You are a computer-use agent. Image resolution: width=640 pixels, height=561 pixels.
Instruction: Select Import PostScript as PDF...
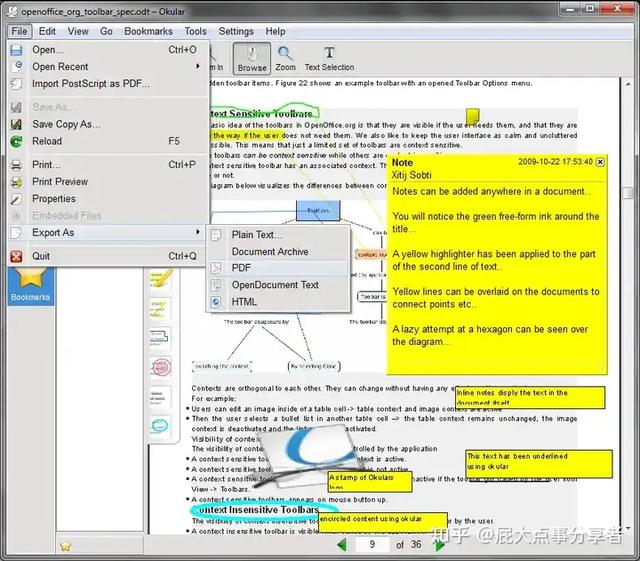[x=108, y=84]
